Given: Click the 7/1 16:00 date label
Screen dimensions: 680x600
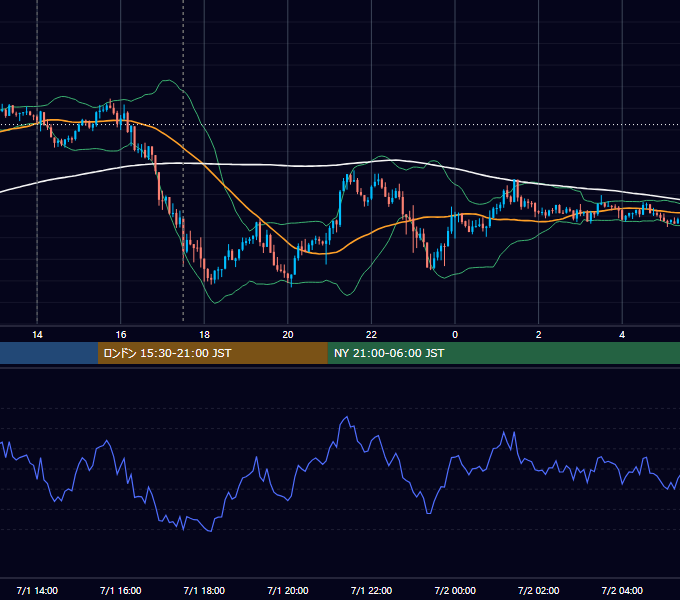Looking at the screenshot, I should point(121,590).
